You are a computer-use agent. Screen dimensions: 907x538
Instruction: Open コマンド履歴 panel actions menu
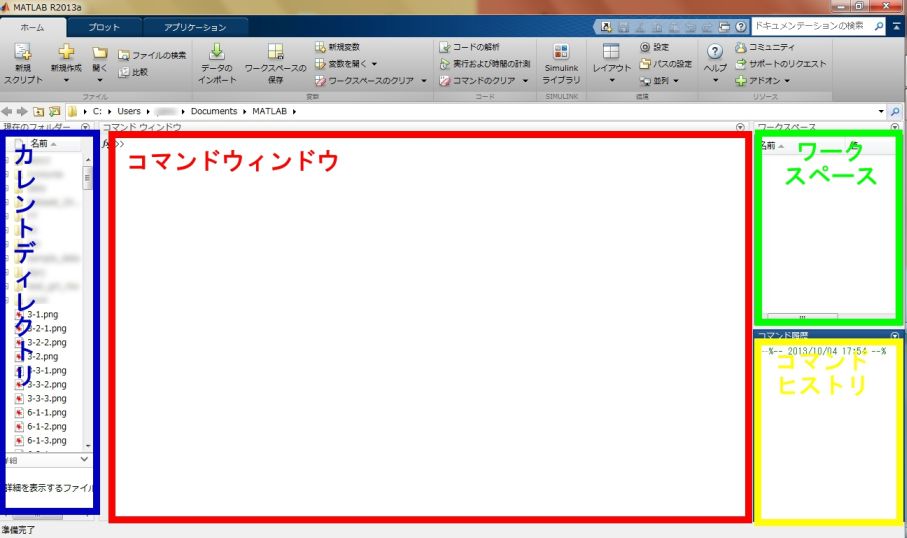895,336
